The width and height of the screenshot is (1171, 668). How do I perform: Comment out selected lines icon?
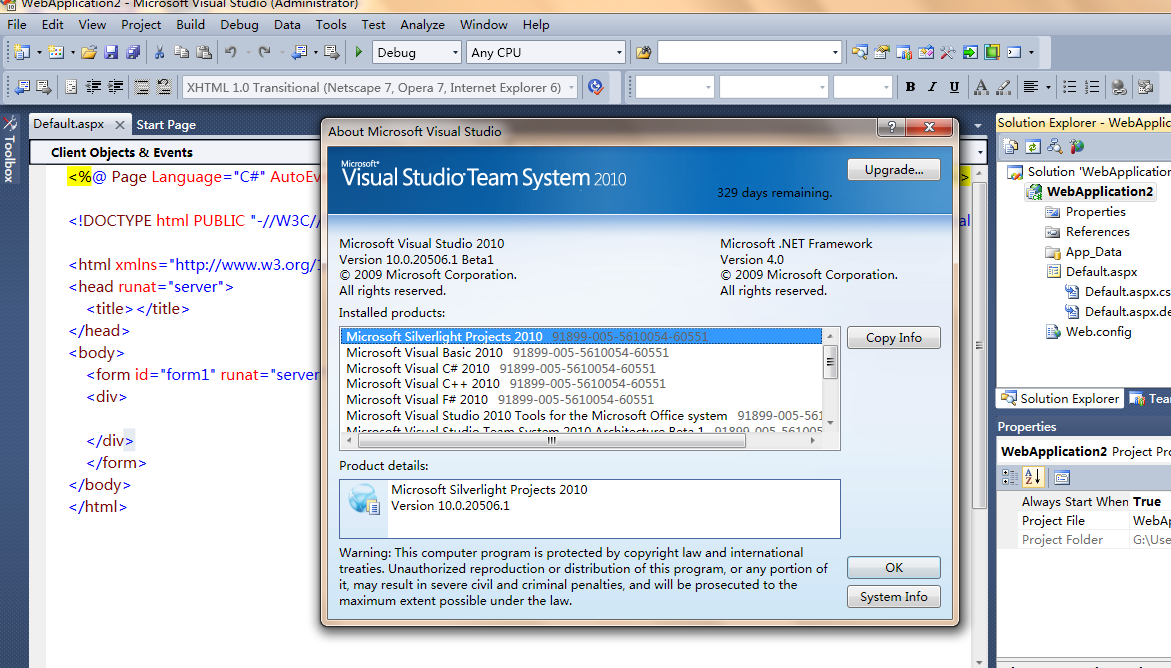click(142, 87)
